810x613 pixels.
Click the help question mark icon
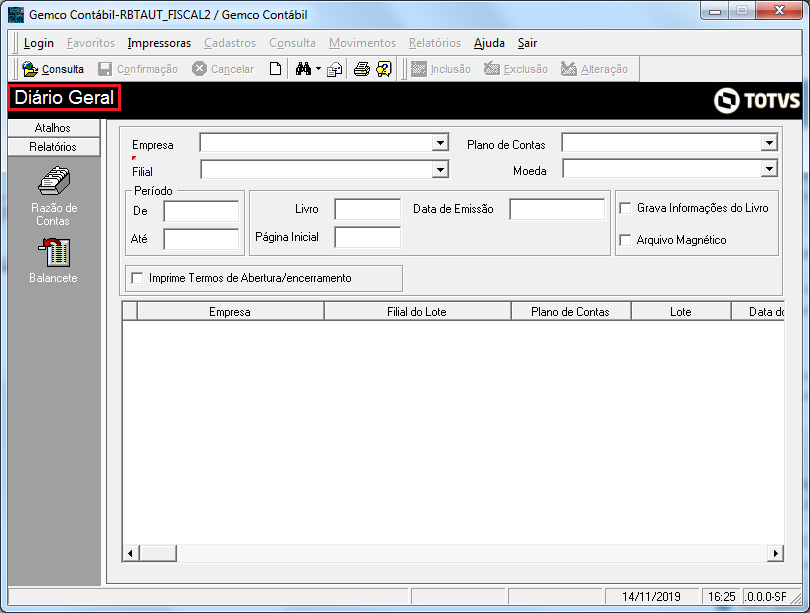tap(384, 69)
